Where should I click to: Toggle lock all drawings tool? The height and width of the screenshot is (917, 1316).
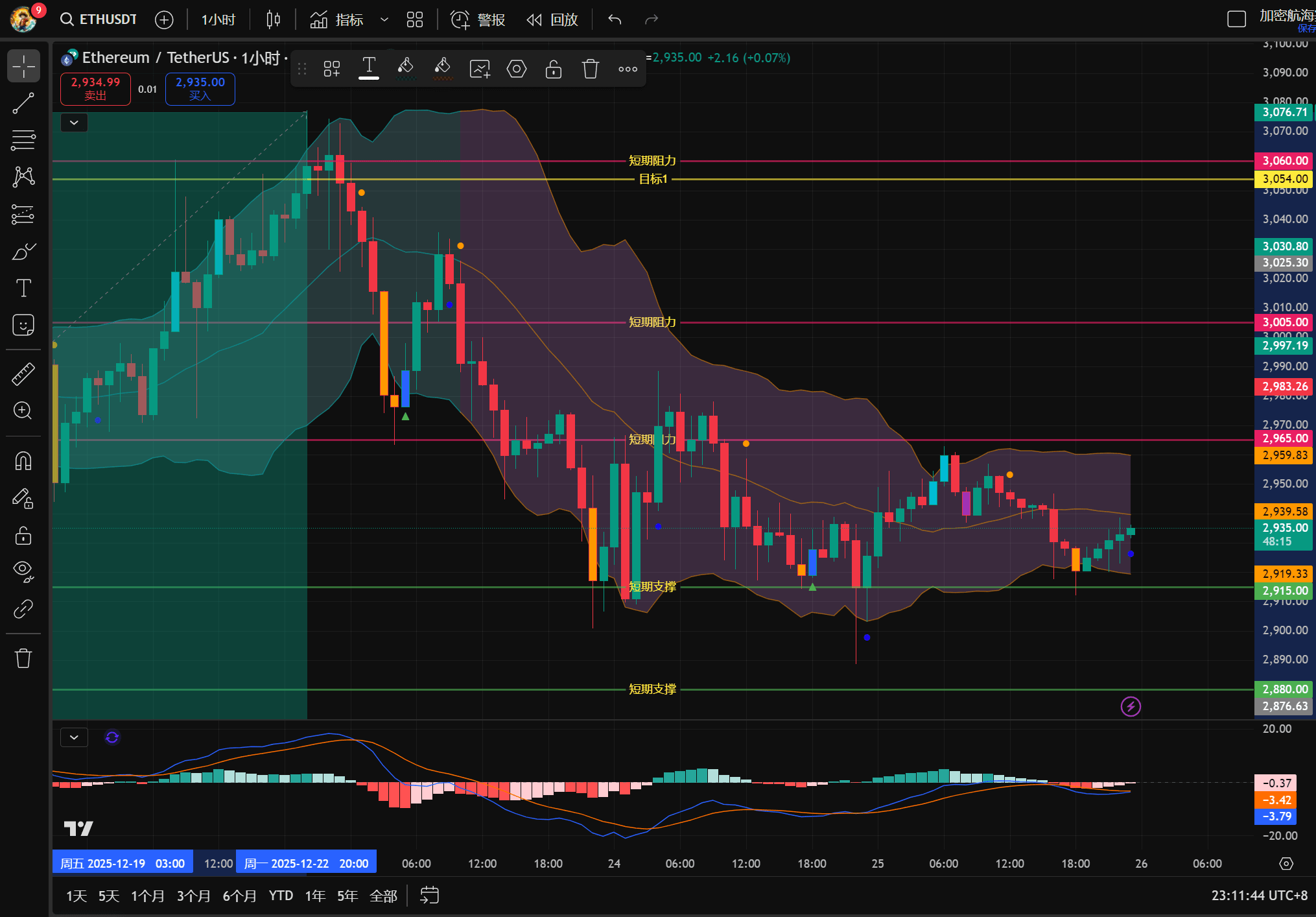(x=23, y=536)
